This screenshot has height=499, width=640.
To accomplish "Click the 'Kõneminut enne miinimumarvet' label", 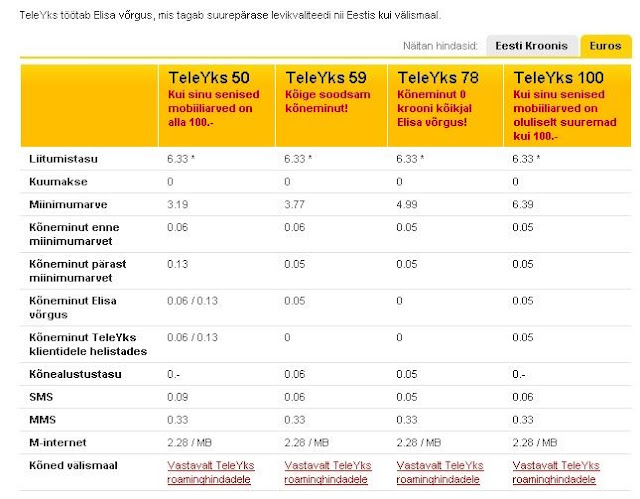I will (74, 234).
